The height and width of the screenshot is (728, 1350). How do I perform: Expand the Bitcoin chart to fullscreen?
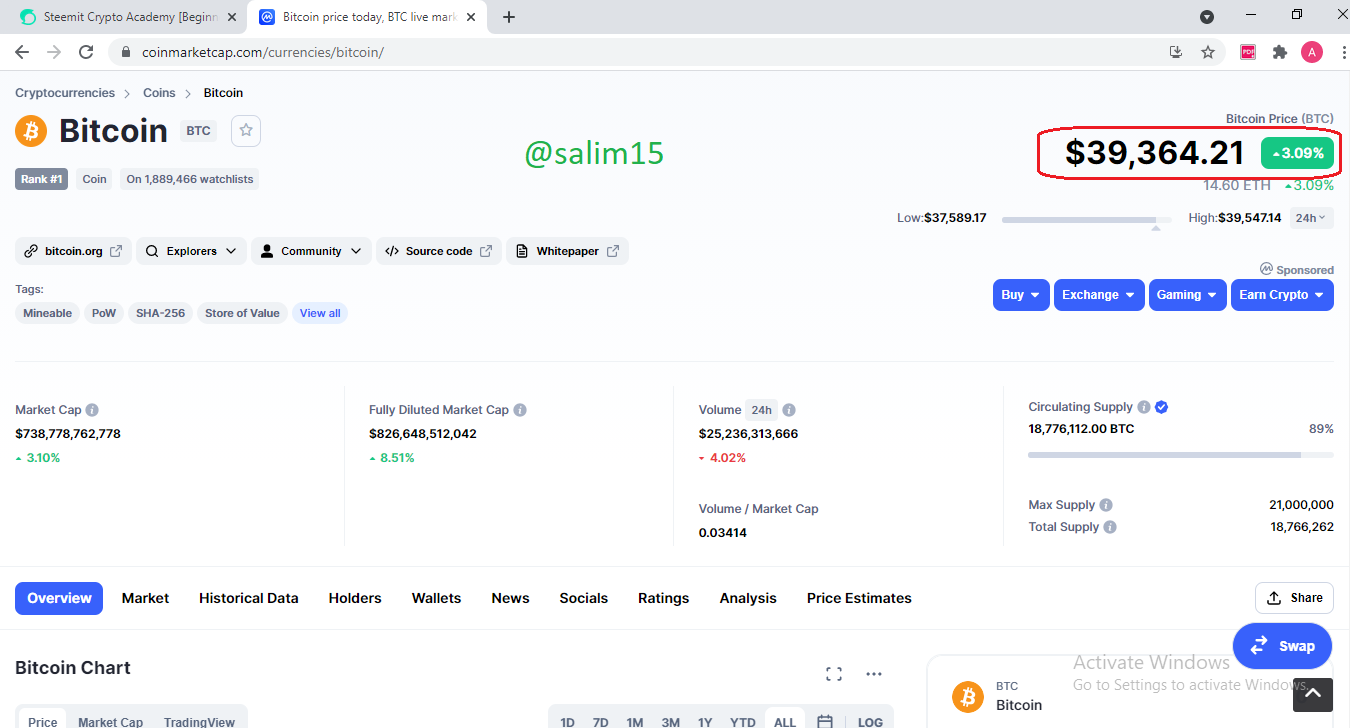834,674
